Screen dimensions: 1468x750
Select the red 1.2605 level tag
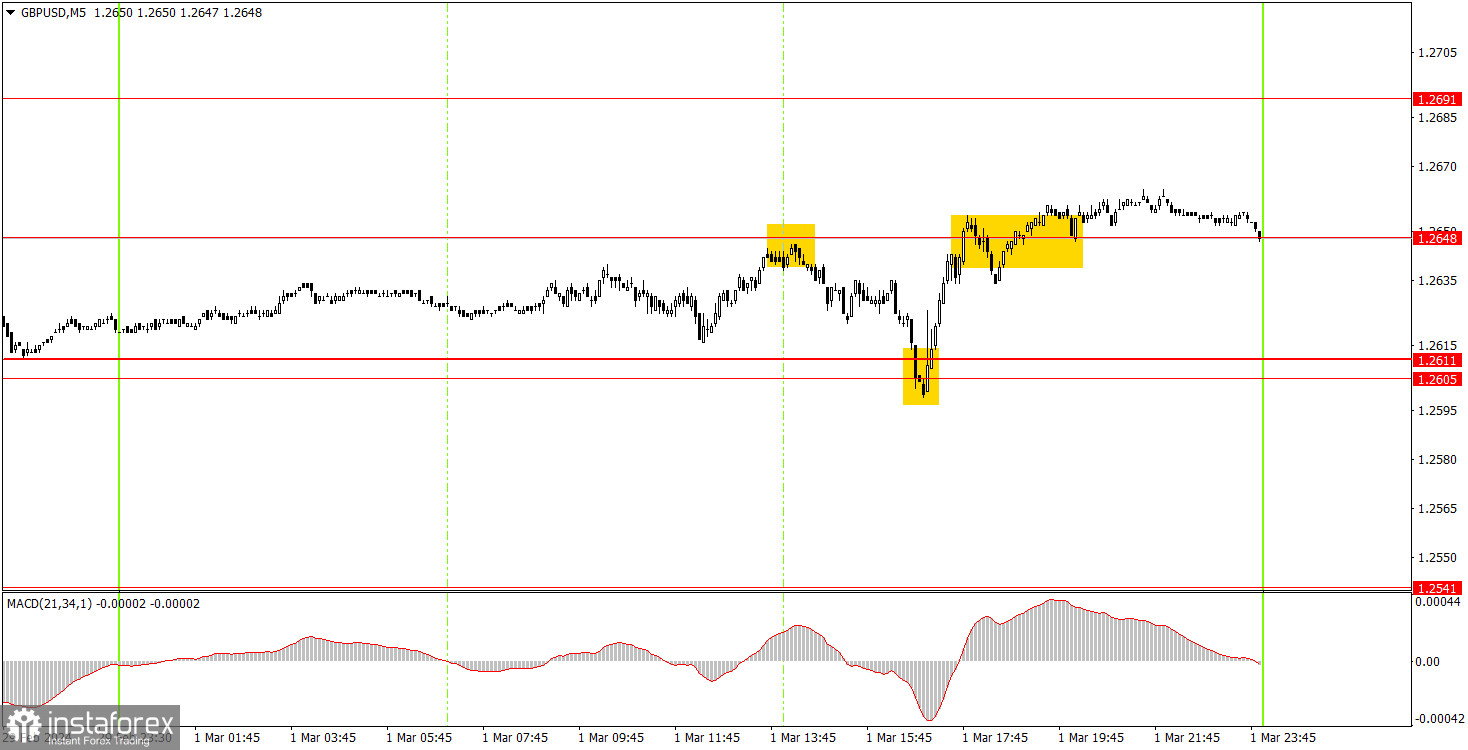(1437, 379)
